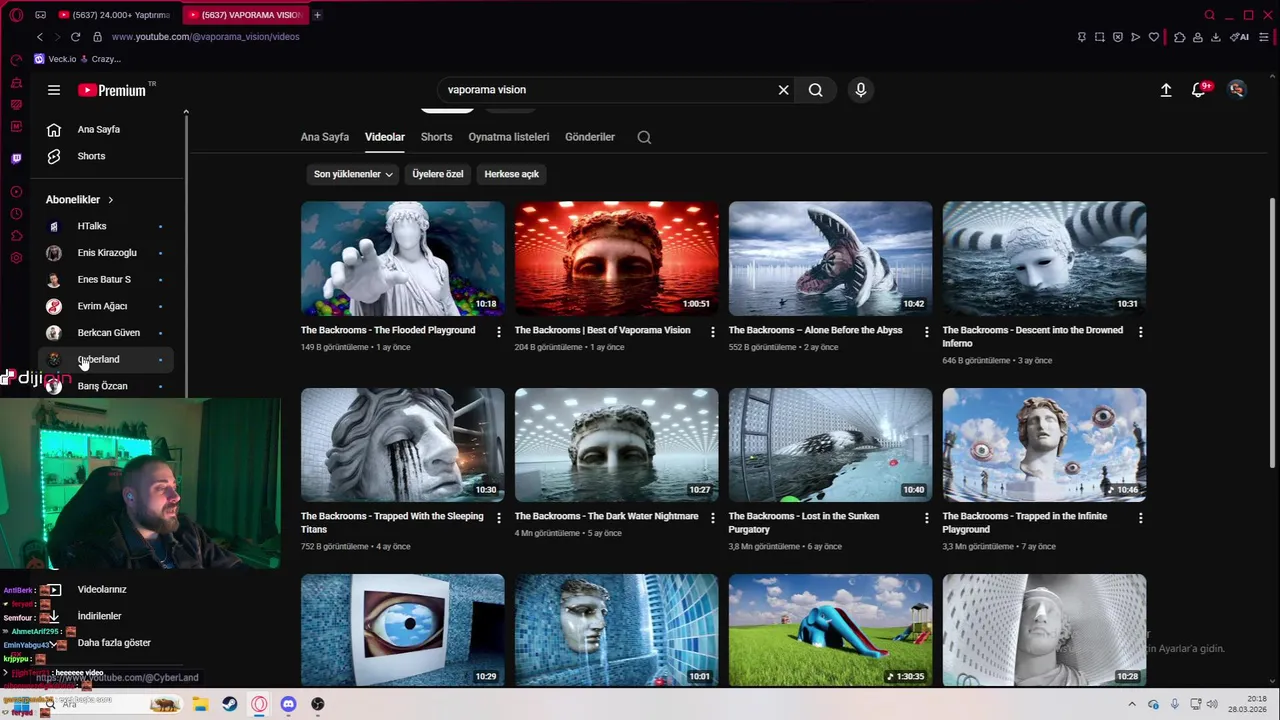
Task: Switch to the 24.000+ Yaptırıma browser tab
Action: (114, 15)
